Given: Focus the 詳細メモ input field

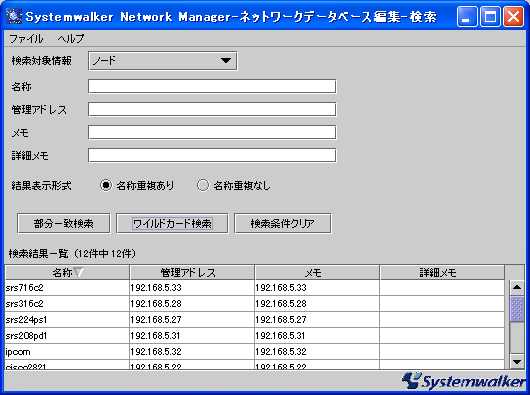Looking at the screenshot, I should pos(212,155).
